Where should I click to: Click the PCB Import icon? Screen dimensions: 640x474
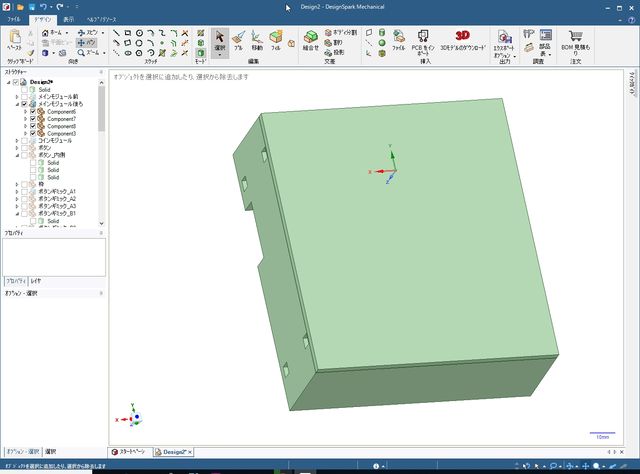point(423,42)
